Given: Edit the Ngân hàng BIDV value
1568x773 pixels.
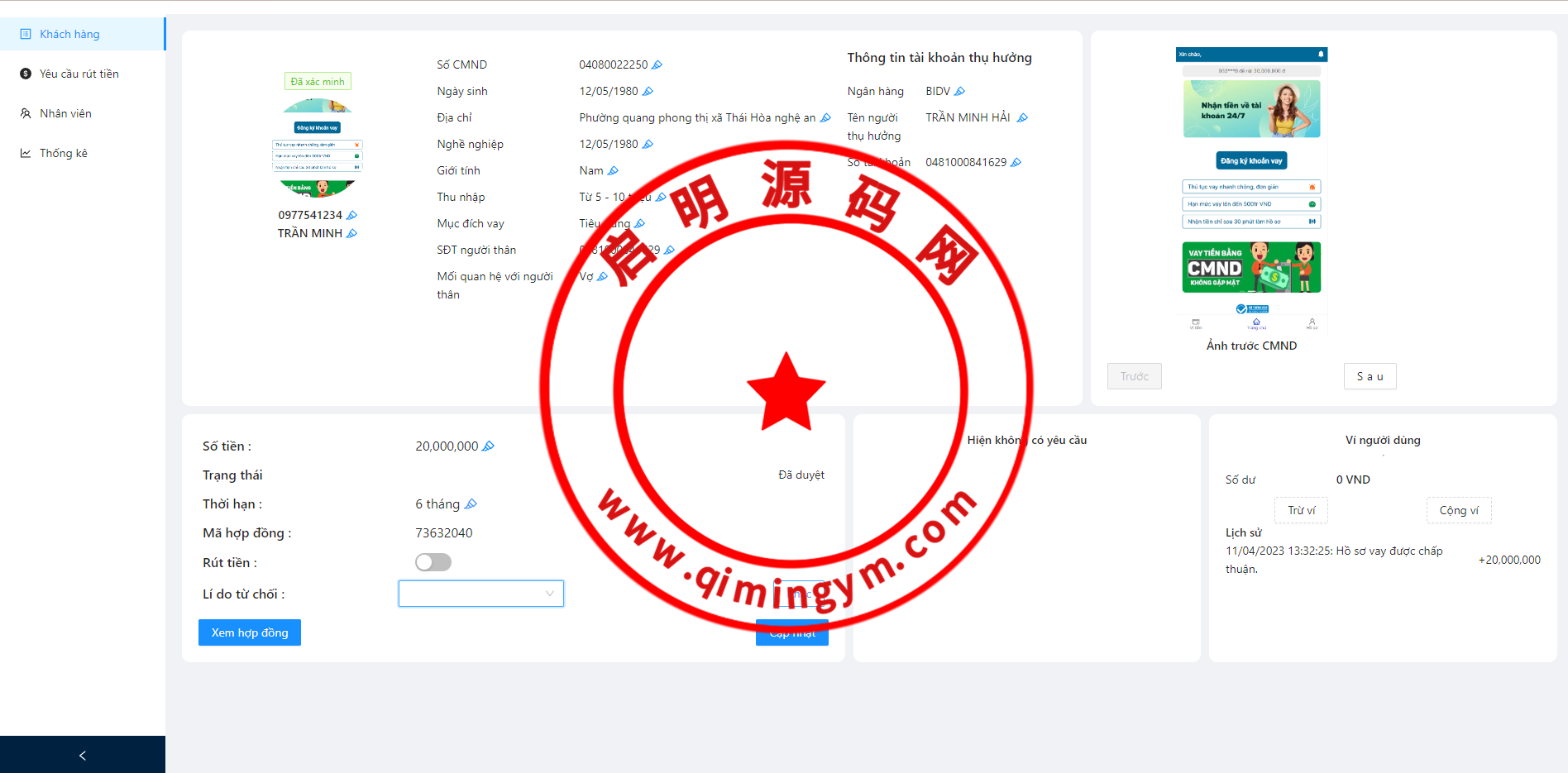Looking at the screenshot, I should 959,92.
